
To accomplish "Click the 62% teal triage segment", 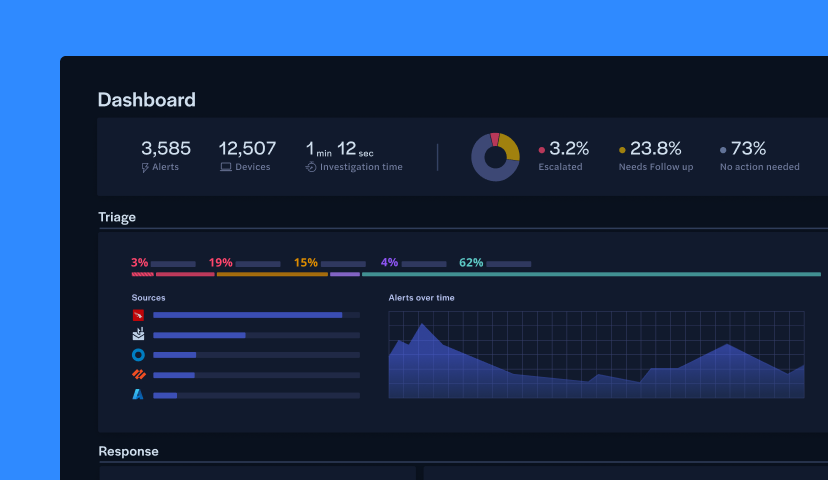I will [x=590, y=274].
